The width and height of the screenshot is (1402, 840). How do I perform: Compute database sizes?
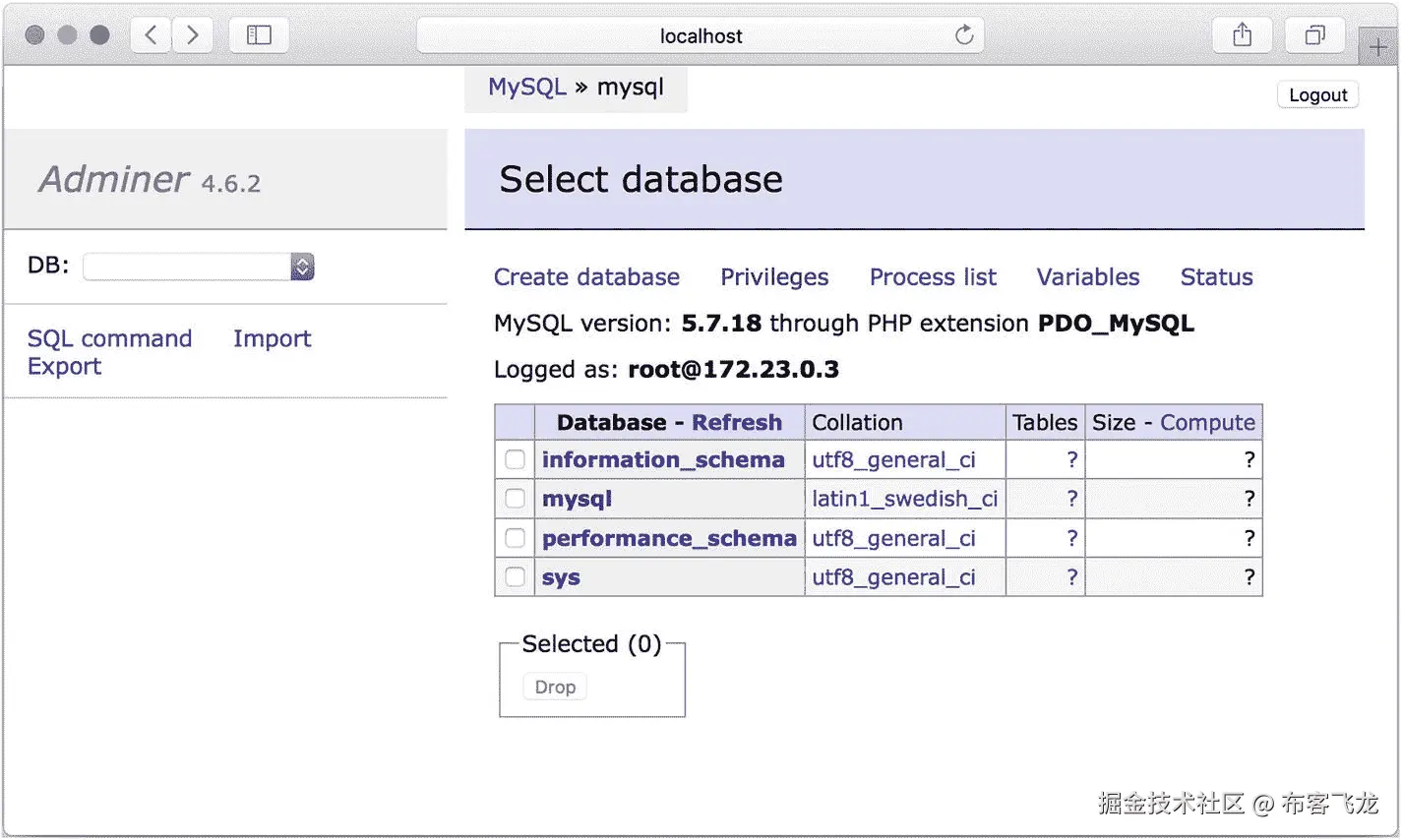pyautogui.click(x=1207, y=422)
